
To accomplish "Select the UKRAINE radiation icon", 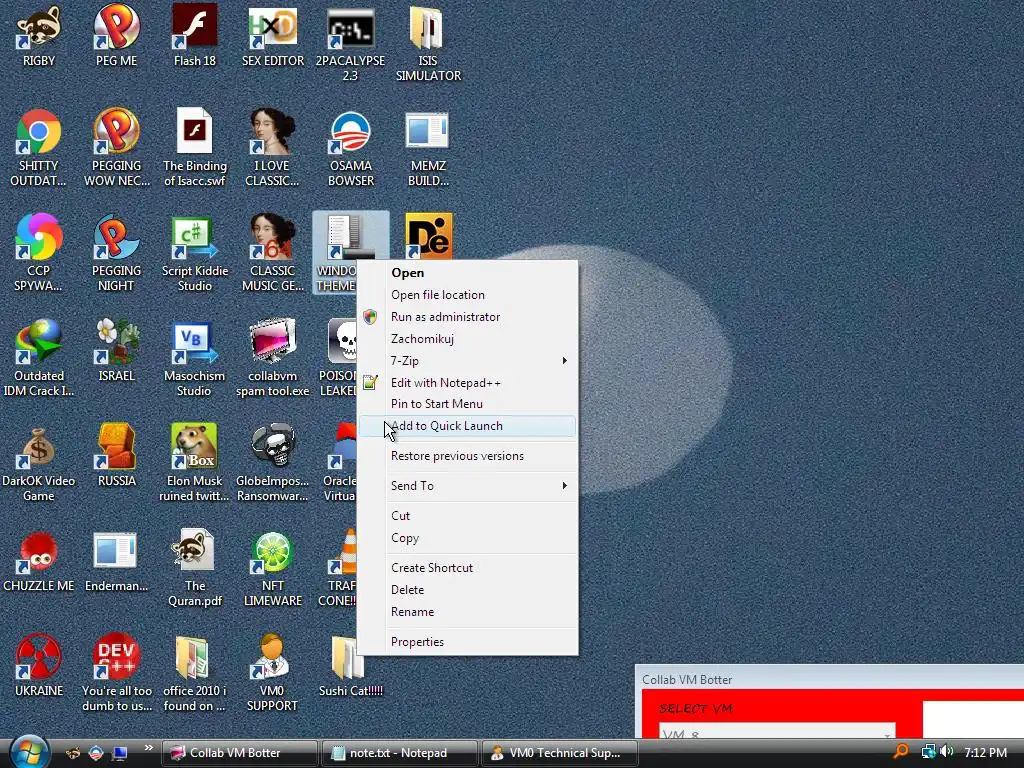I will click(39, 667).
